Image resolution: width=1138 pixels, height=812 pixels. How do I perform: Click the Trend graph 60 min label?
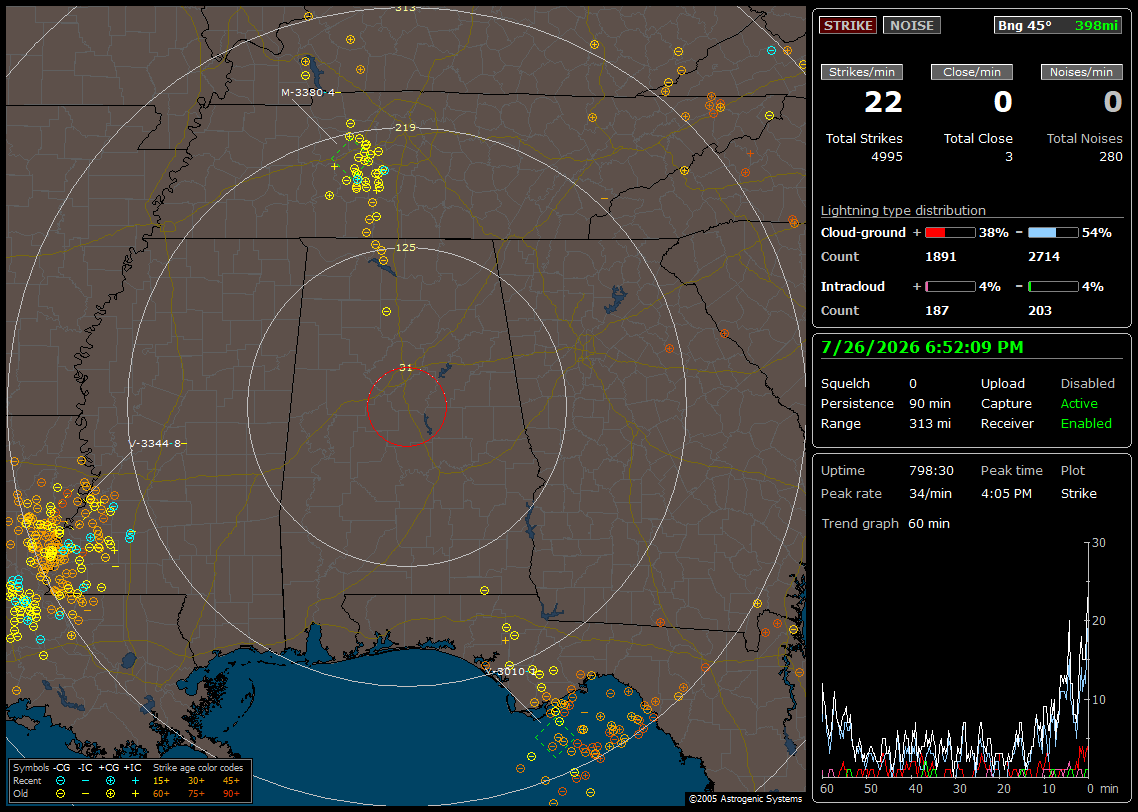(885, 523)
